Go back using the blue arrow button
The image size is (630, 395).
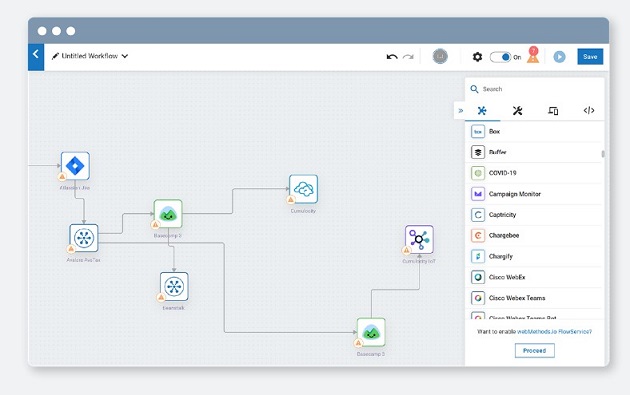[36, 57]
